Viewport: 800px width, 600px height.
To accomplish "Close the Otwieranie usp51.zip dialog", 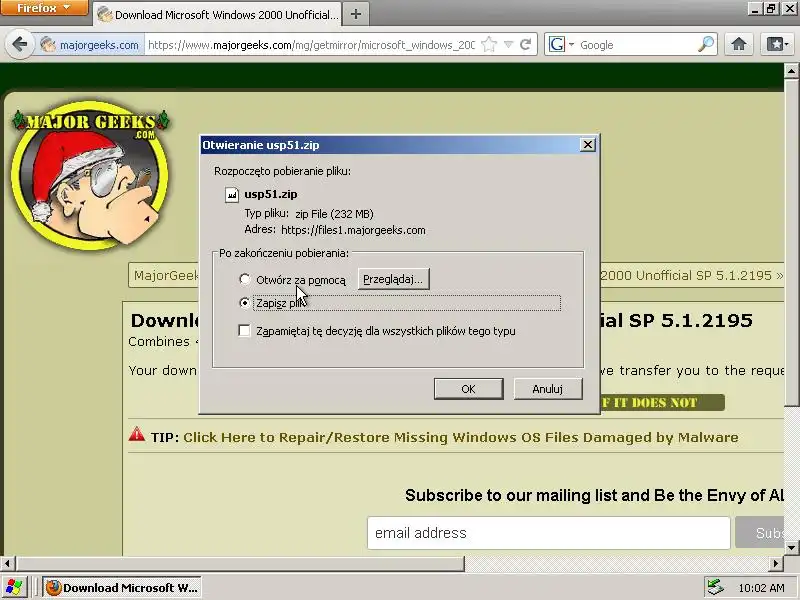I will click(x=588, y=145).
